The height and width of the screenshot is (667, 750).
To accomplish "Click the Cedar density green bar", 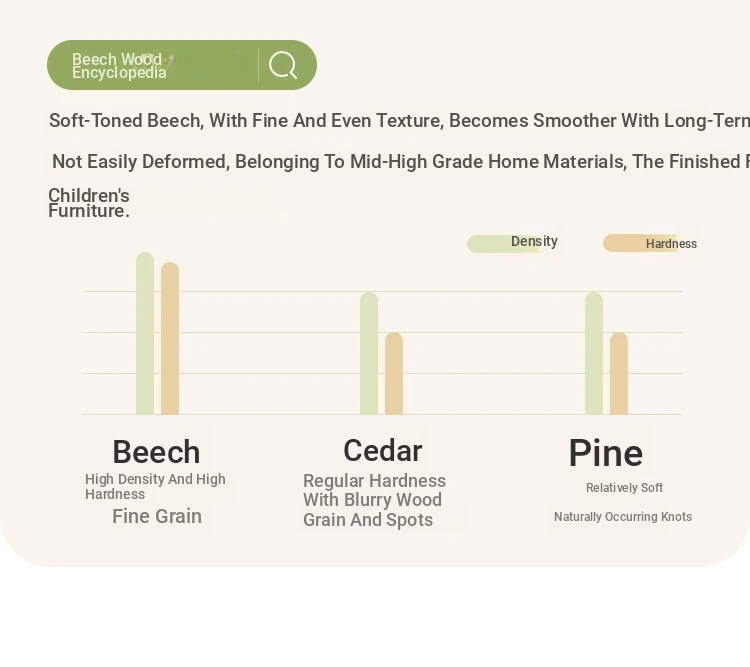I will tap(369, 353).
